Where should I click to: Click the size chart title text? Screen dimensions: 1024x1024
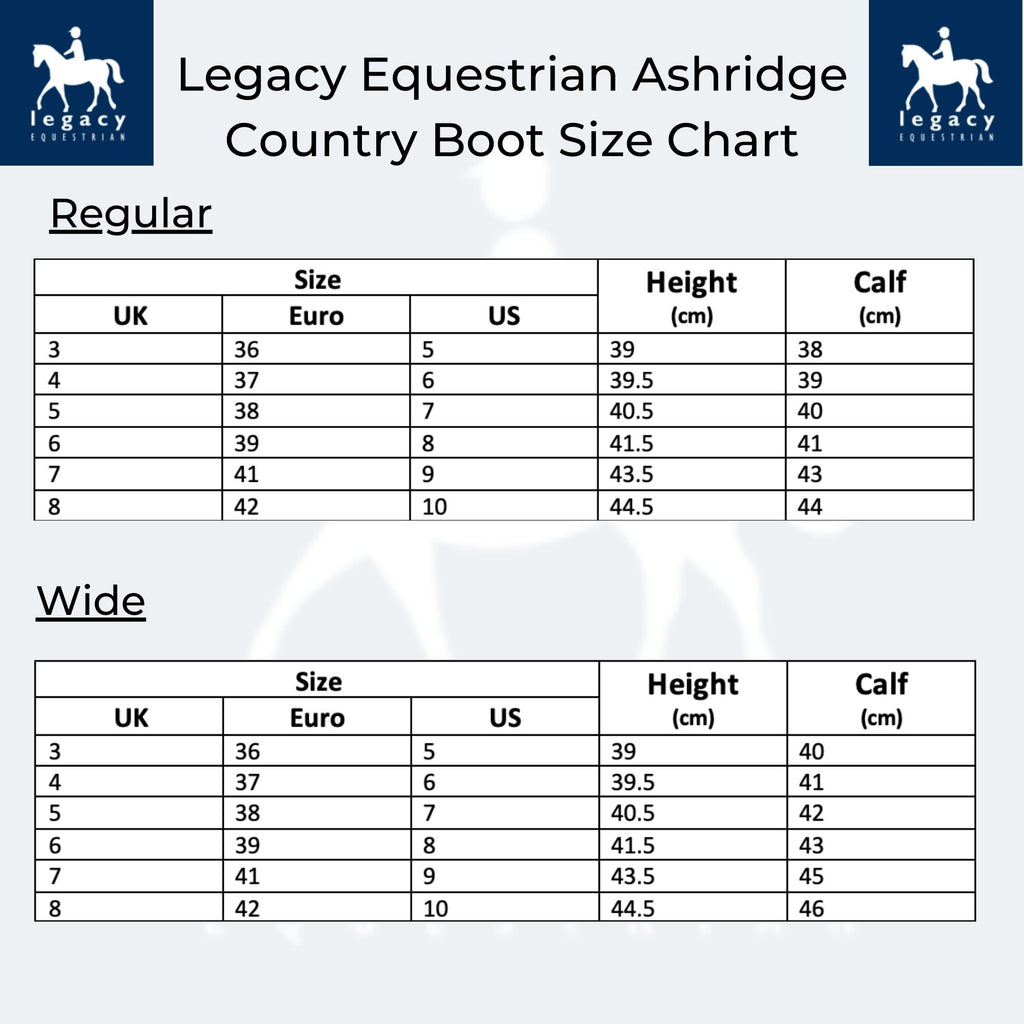[512, 108]
